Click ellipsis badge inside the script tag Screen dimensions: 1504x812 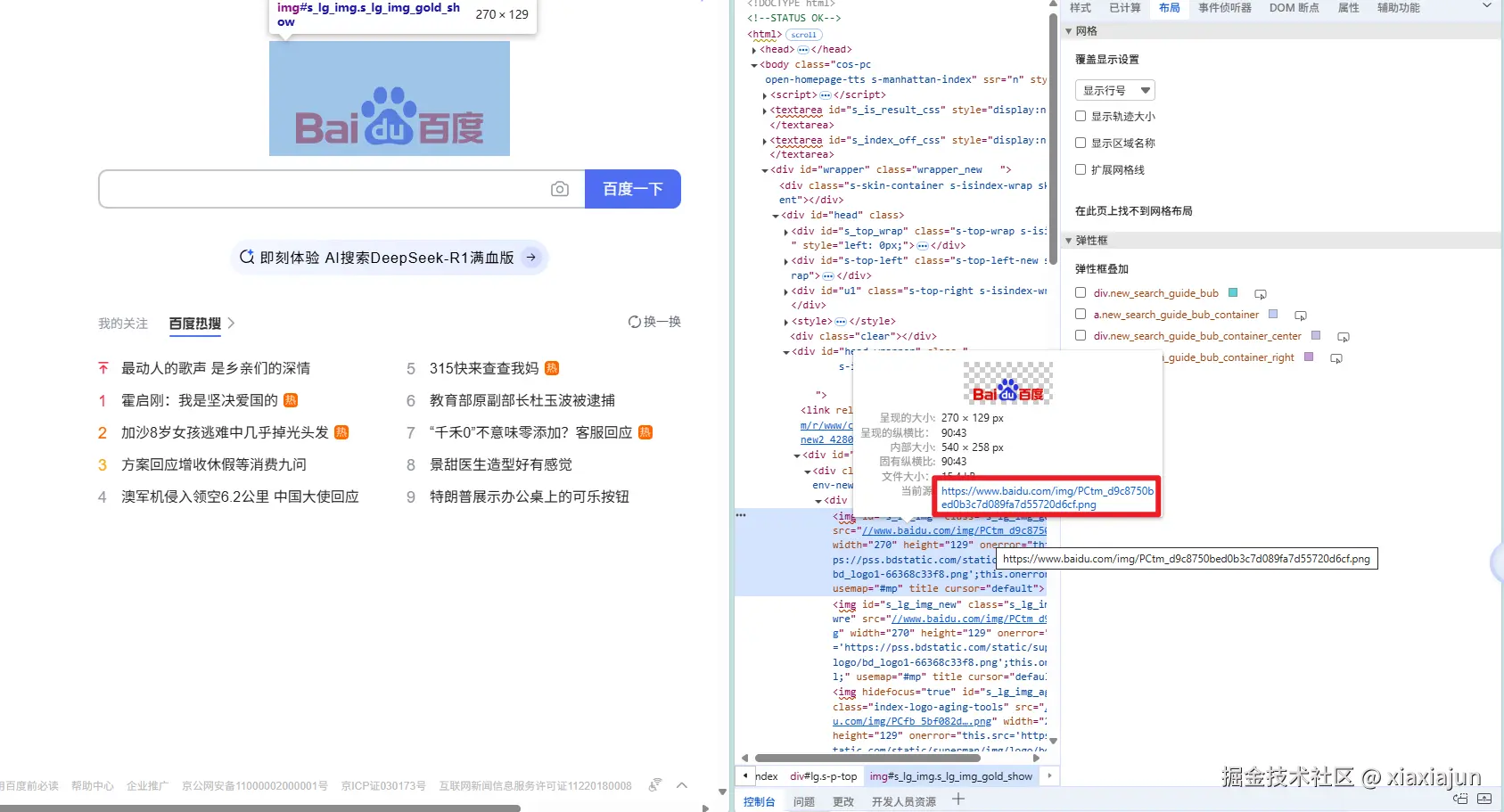coord(826,95)
